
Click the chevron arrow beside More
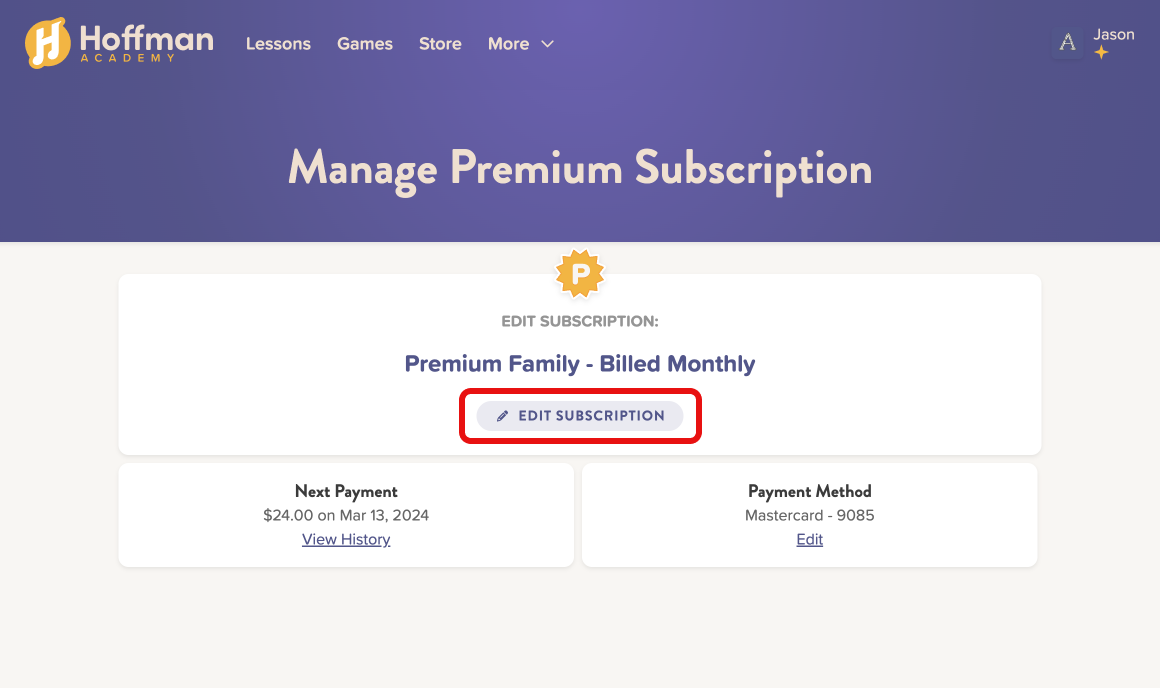click(x=547, y=44)
